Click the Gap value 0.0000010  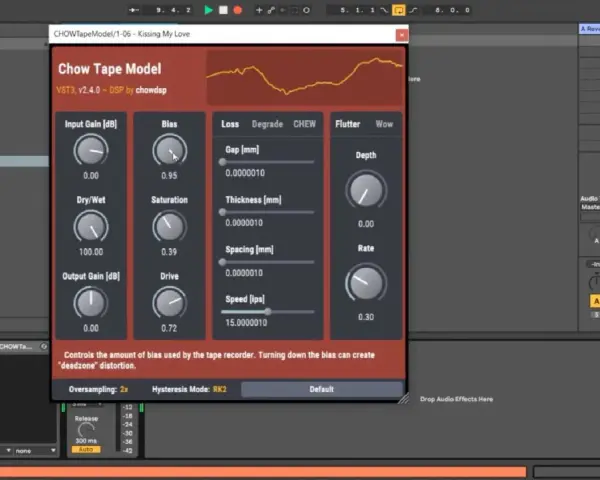point(245,173)
